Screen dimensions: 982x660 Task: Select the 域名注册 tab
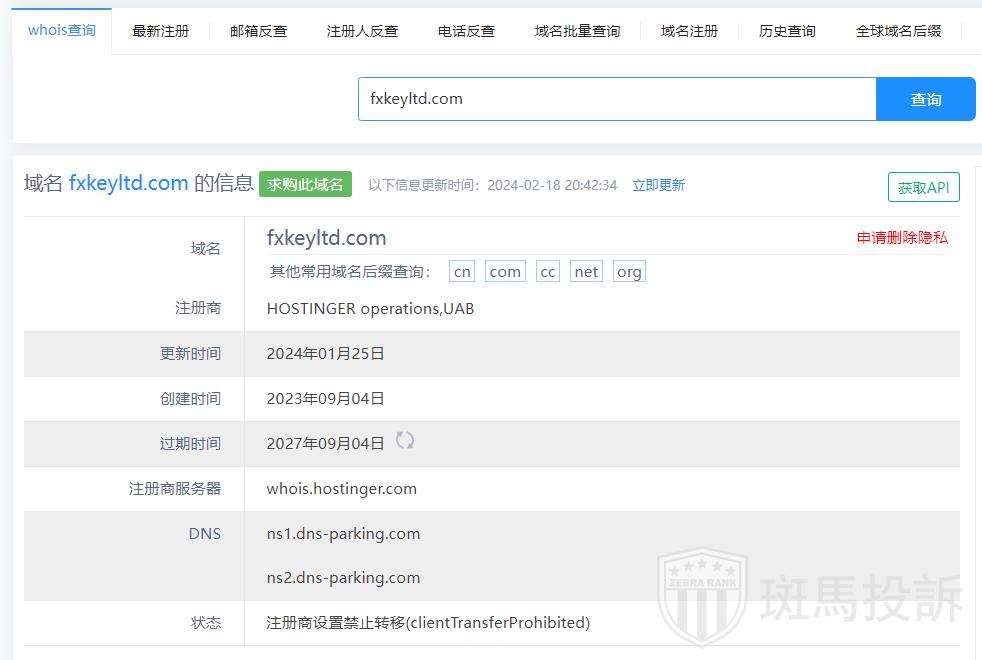pyautogui.click(x=689, y=31)
